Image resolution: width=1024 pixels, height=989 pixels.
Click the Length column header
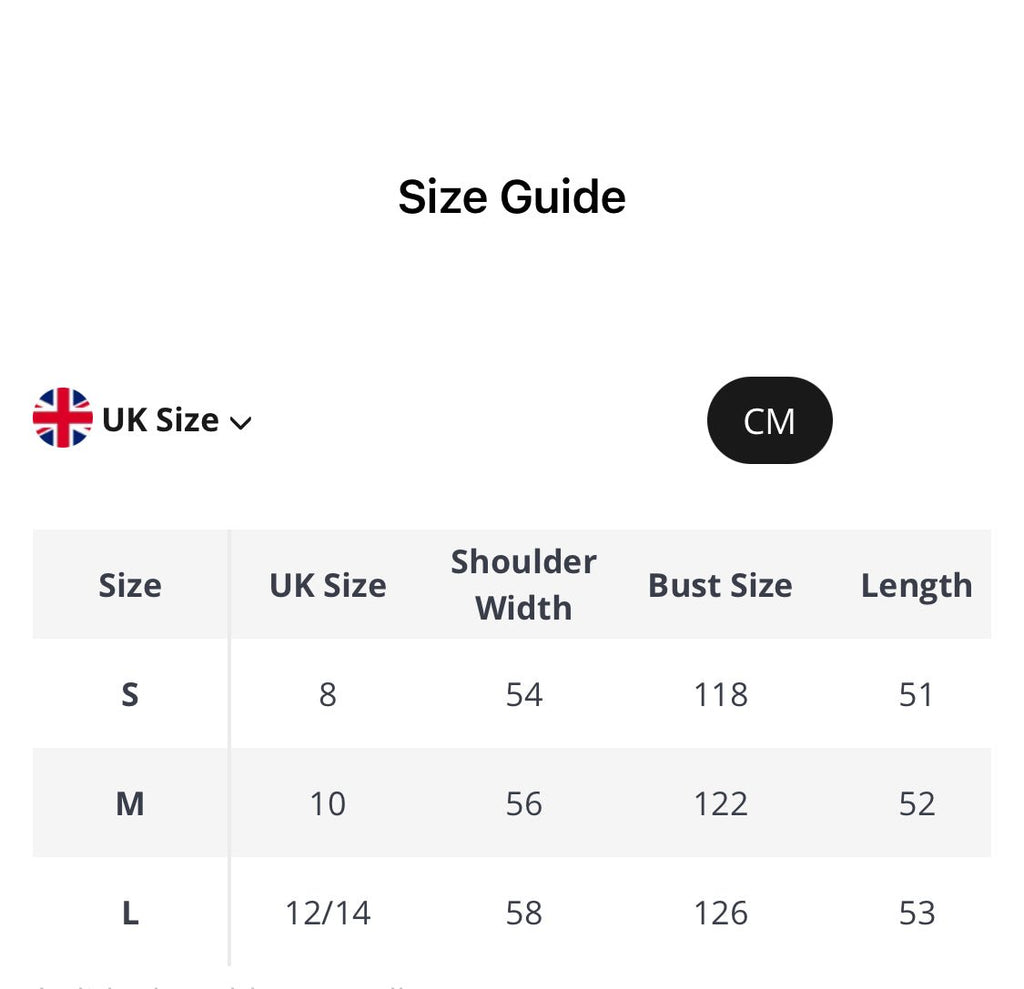pyautogui.click(x=916, y=585)
